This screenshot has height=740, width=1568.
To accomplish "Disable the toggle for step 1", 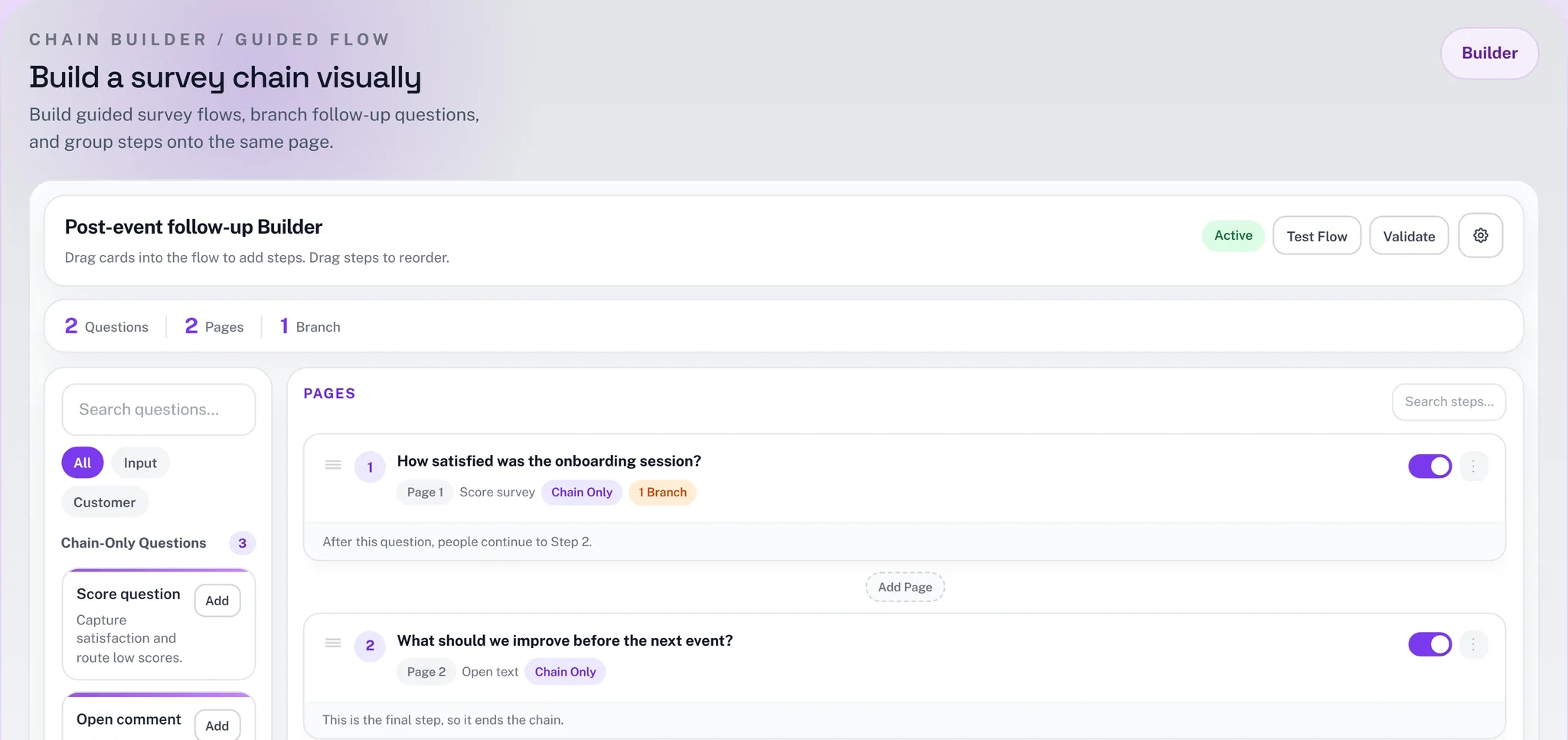I will 1430,466.
